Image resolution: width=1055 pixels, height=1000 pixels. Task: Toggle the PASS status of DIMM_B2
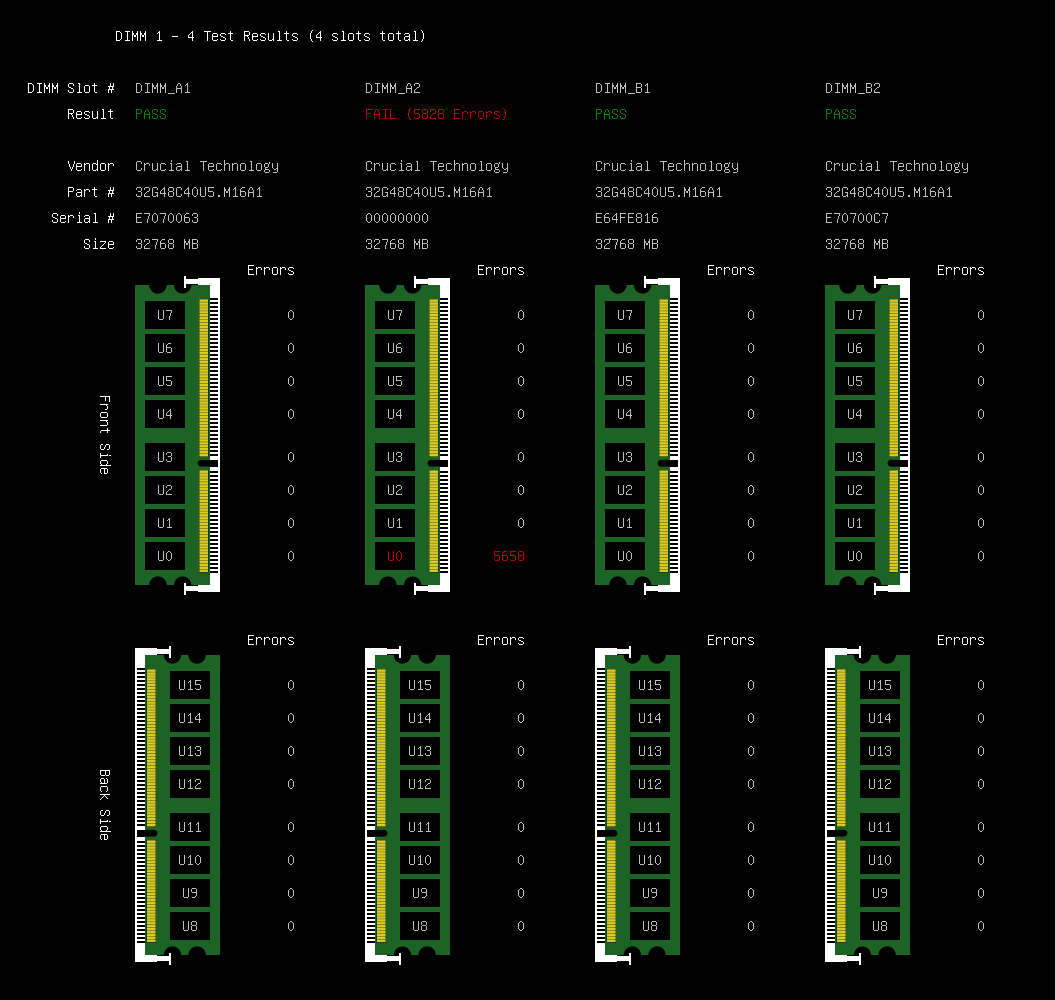tap(840, 114)
